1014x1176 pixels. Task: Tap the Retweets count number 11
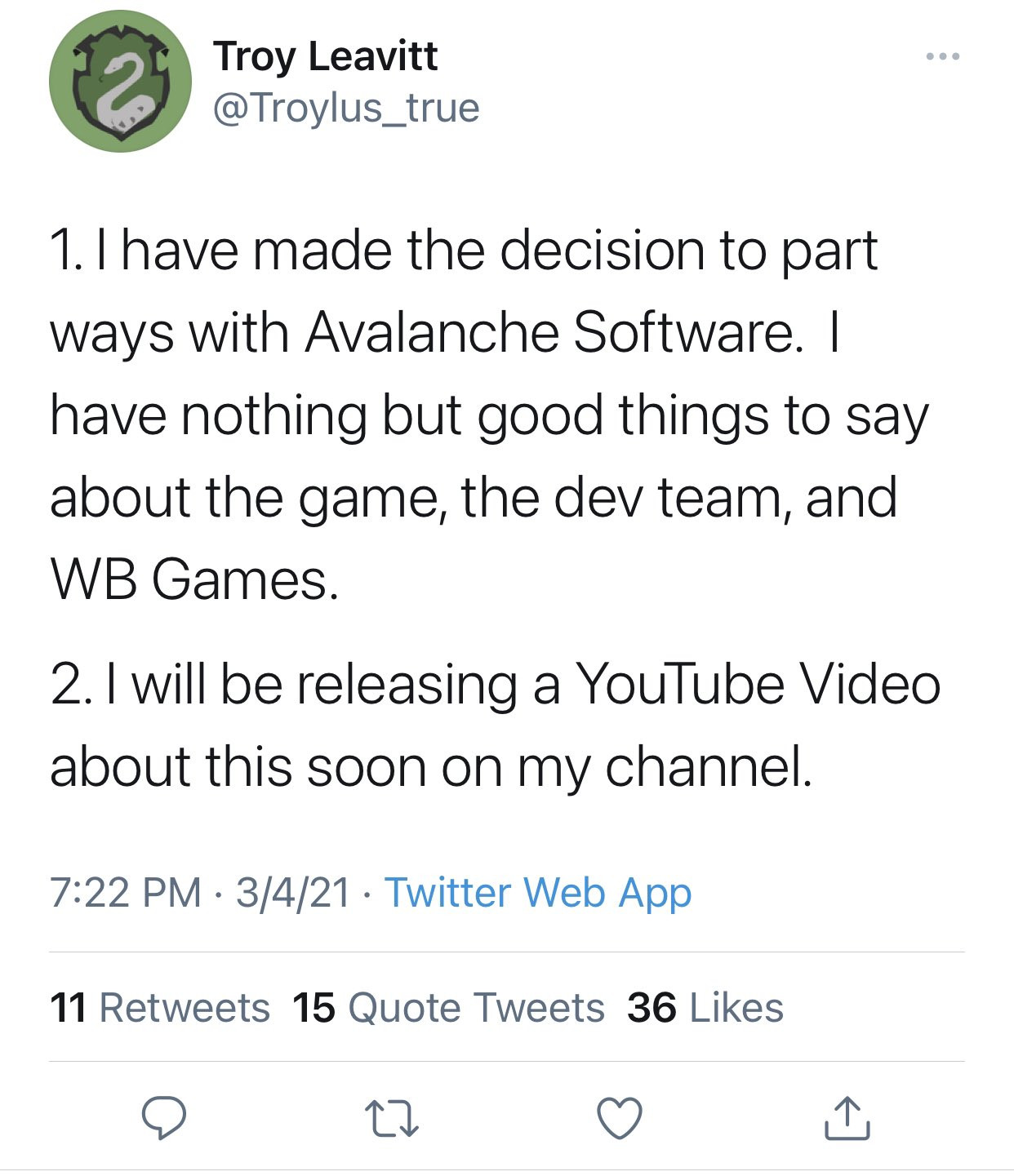point(69,1007)
